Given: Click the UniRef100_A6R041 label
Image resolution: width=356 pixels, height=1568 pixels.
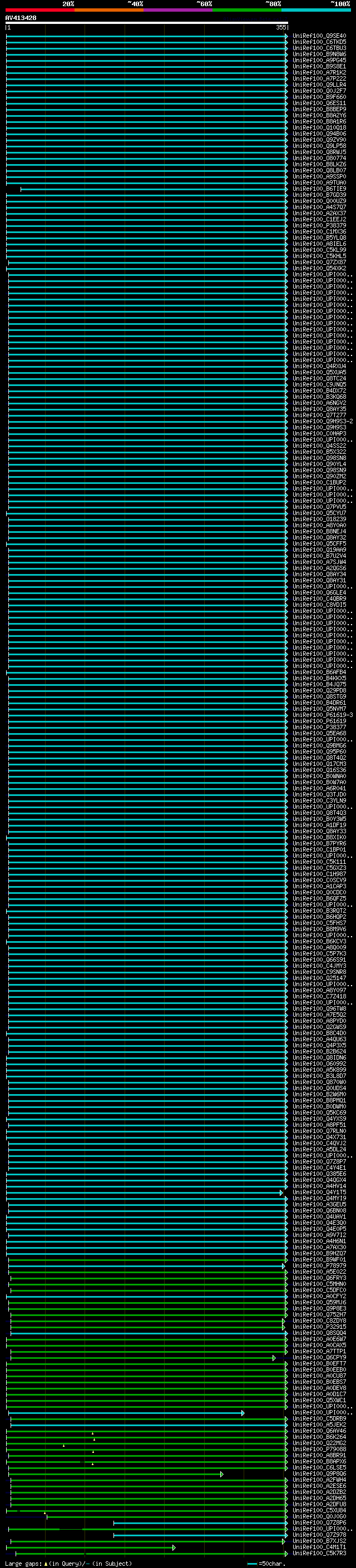Looking at the screenshot, I should [319, 788].
